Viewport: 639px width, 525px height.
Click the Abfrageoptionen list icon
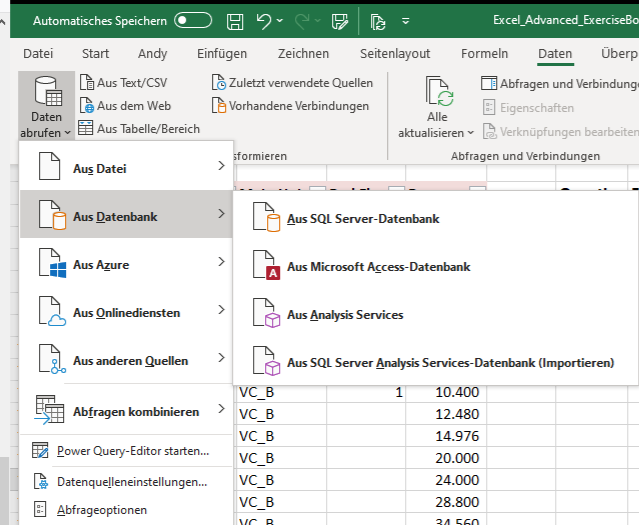pyautogui.click(x=40, y=510)
